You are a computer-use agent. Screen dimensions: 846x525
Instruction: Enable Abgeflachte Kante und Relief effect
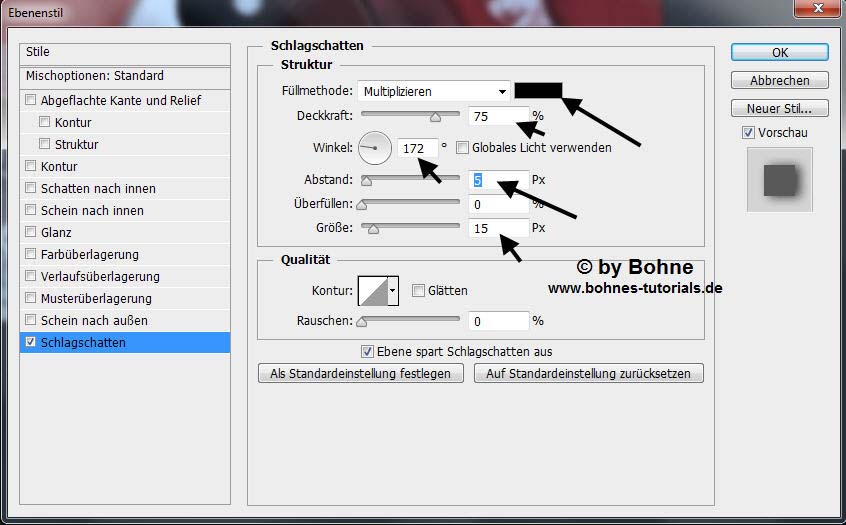(31, 100)
